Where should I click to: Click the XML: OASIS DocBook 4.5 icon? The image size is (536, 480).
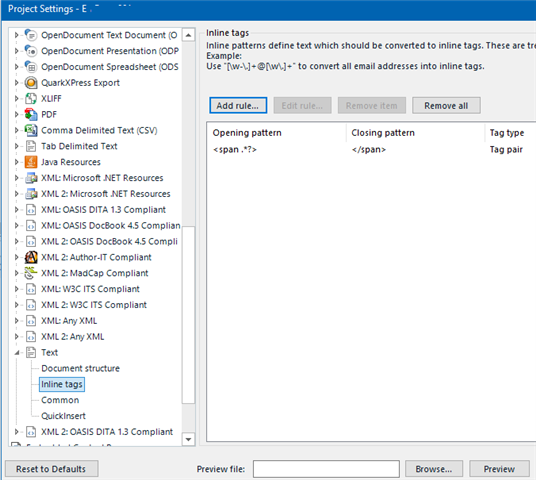[31, 225]
